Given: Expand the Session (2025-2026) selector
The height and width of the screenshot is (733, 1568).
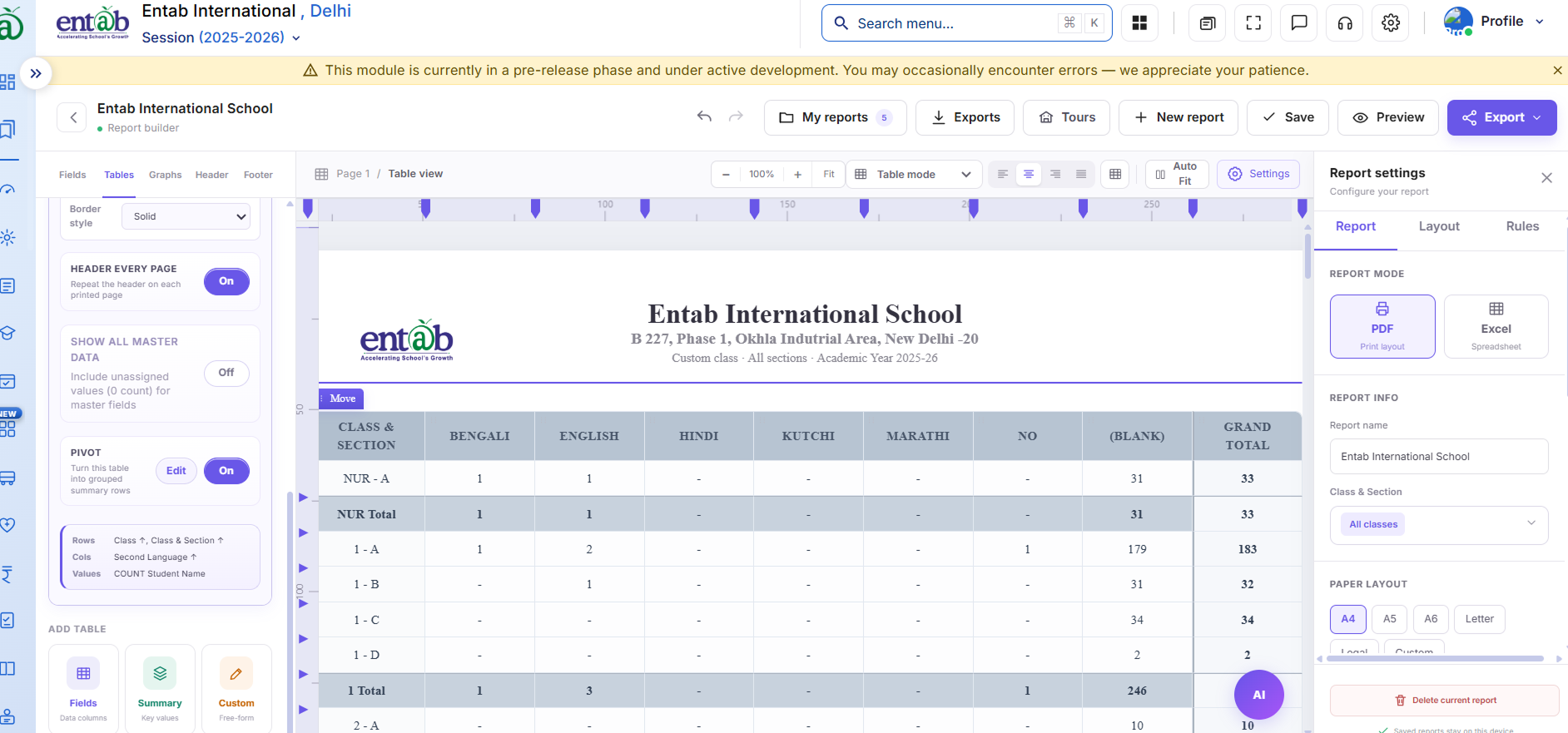Looking at the screenshot, I should pyautogui.click(x=221, y=37).
